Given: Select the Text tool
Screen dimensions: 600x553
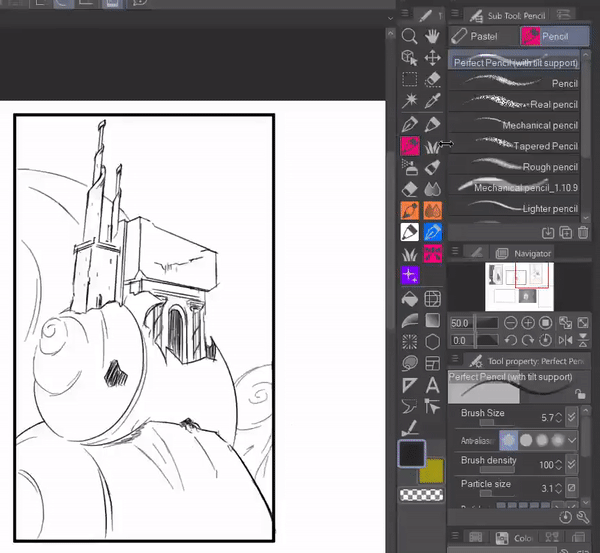Looking at the screenshot, I should [x=432, y=386].
